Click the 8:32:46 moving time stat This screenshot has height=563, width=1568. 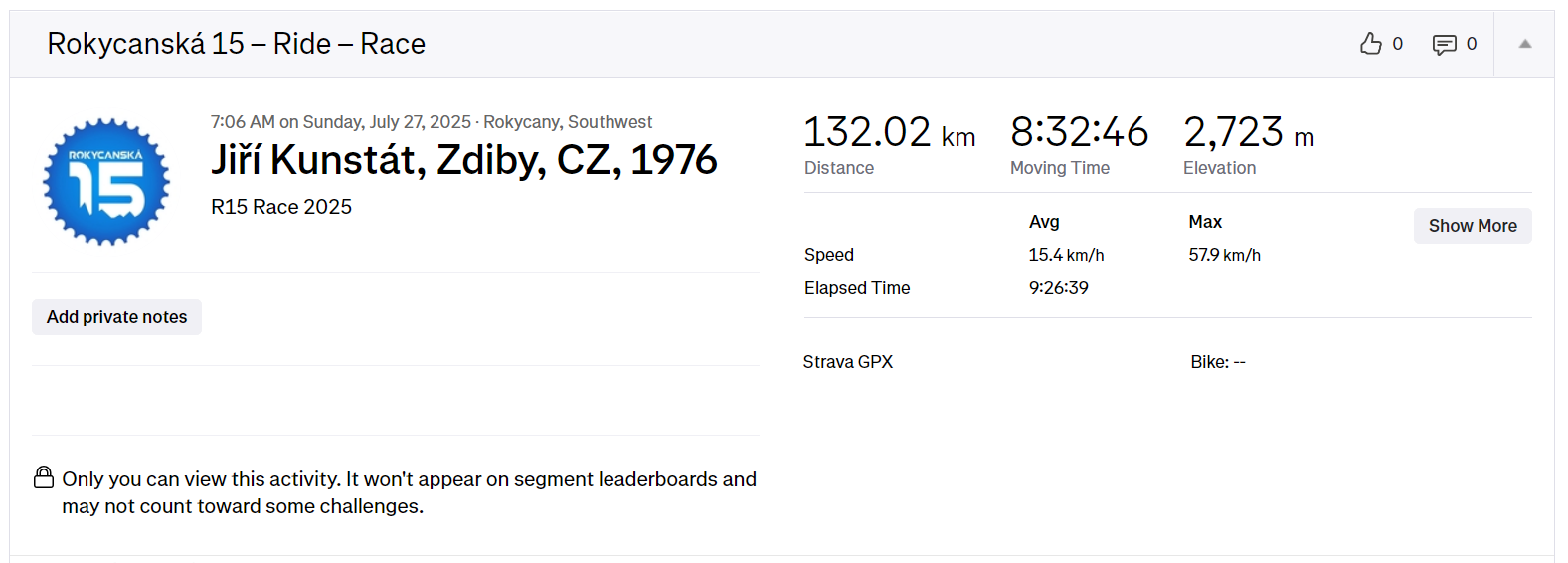(1079, 133)
